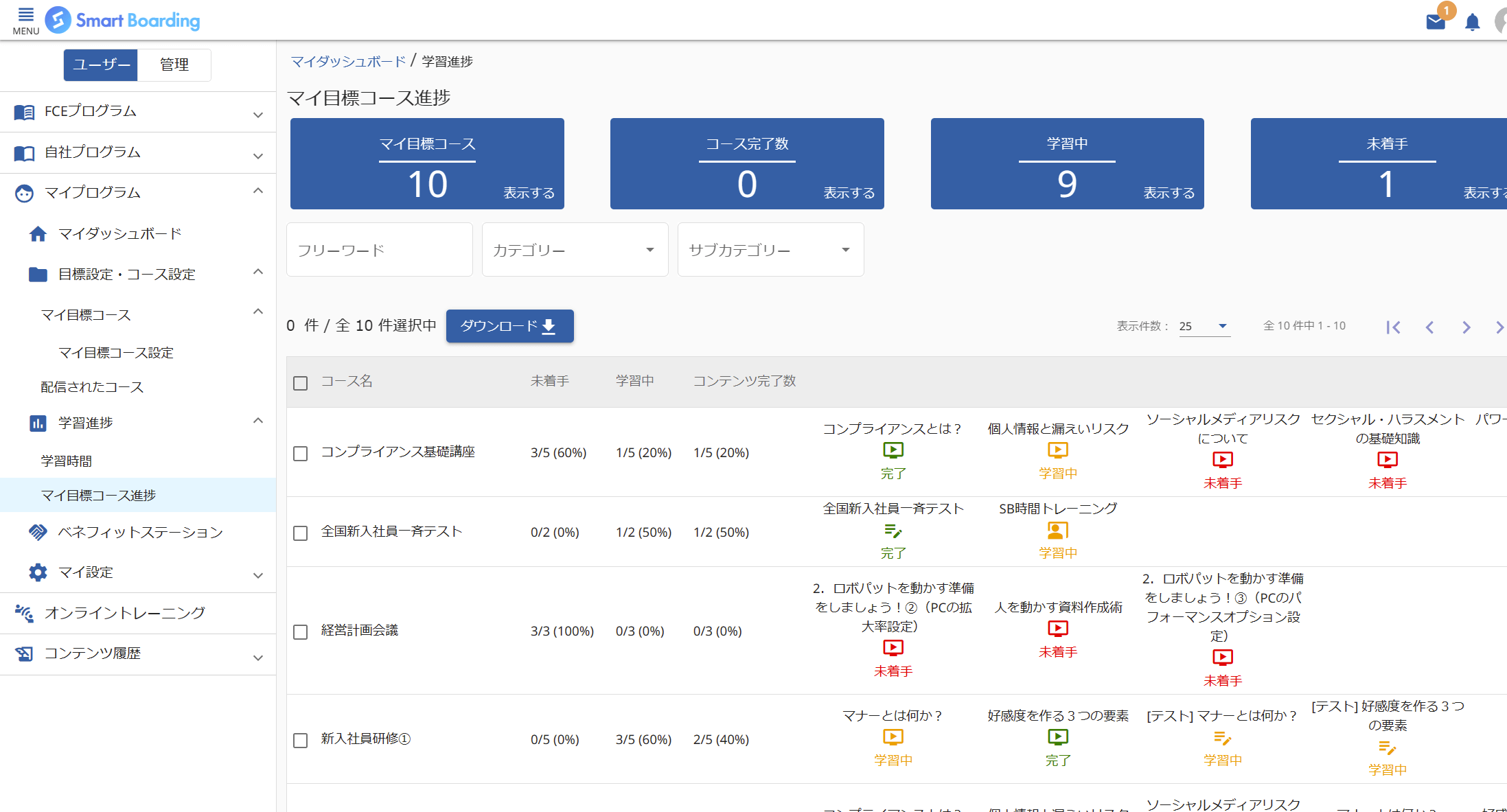Check the コンプライアンス基礎講座 row checkbox
This screenshot has width=1507, height=812.
[300, 454]
